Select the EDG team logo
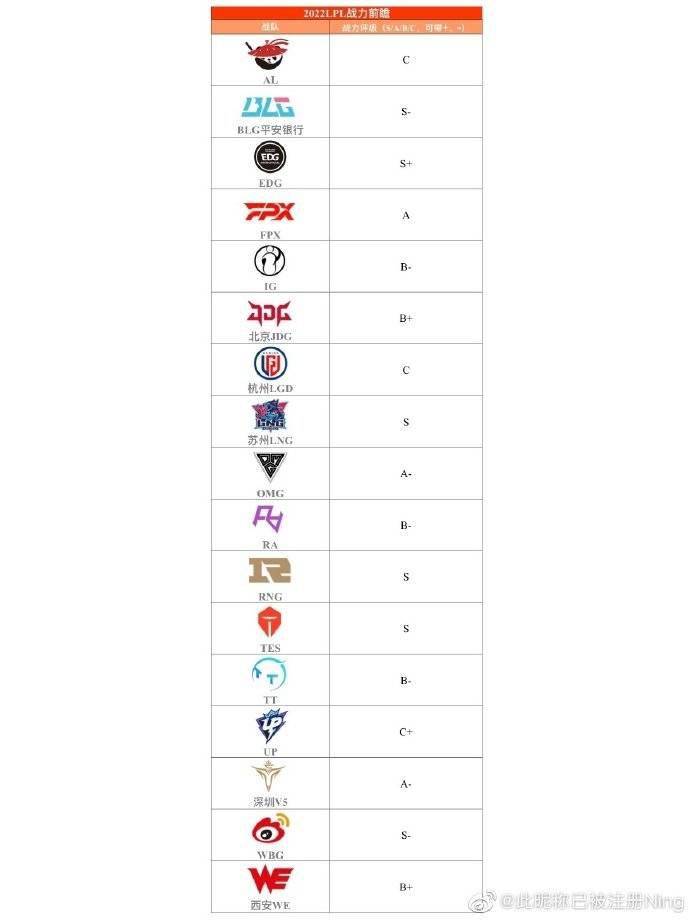 [x=270, y=157]
